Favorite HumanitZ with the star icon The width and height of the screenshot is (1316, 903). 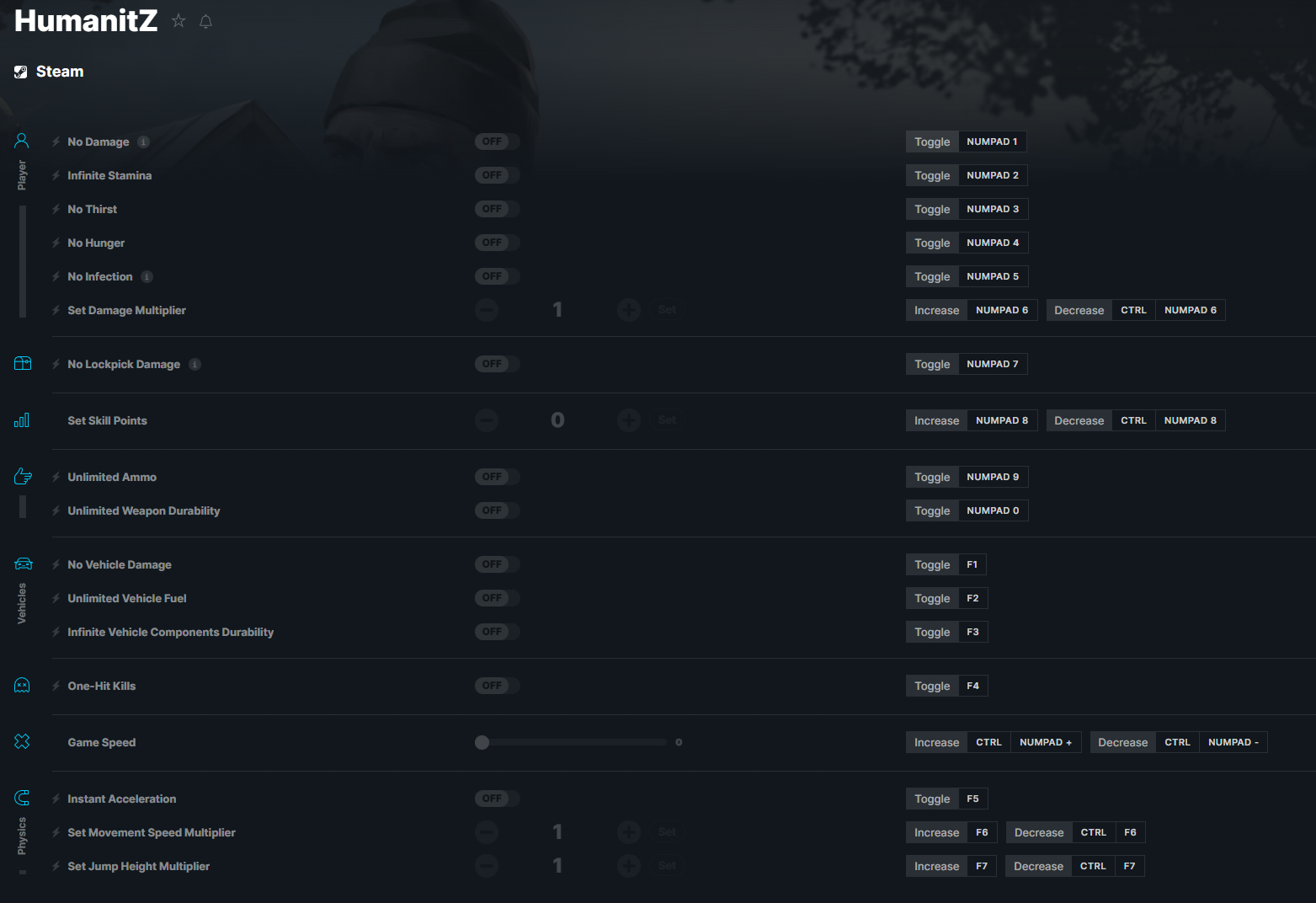click(178, 21)
